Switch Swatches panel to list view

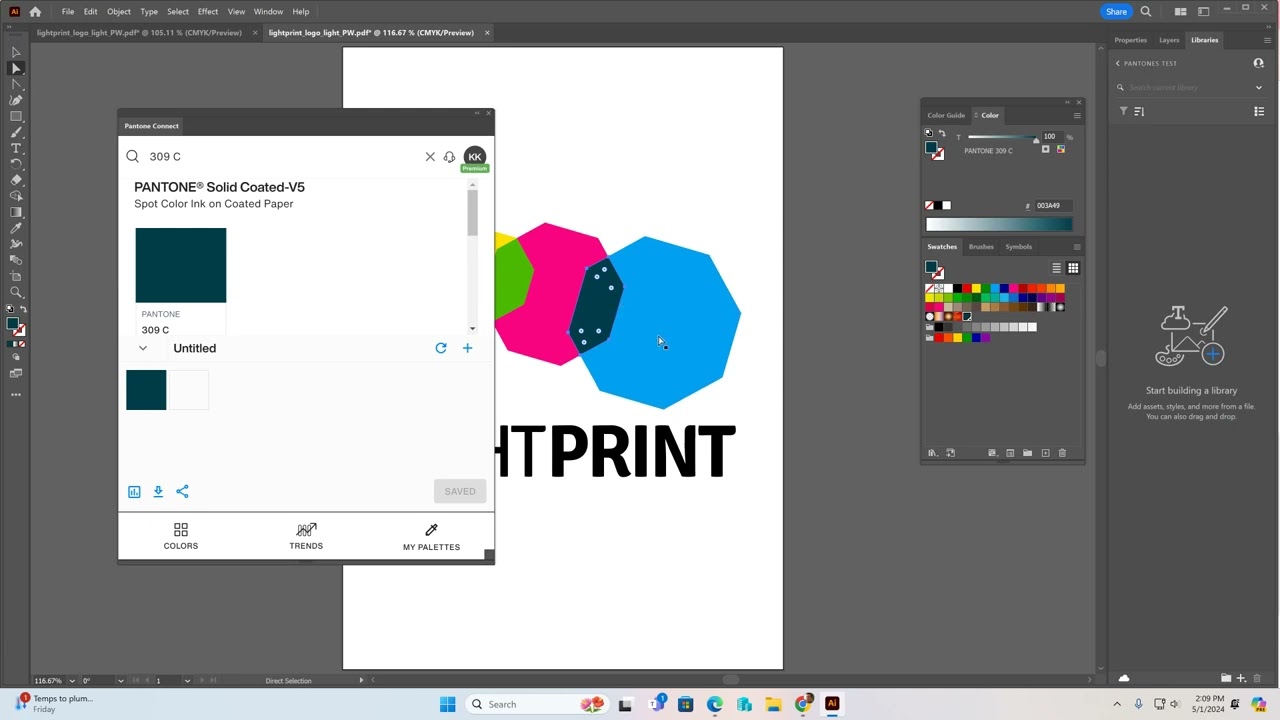pyautogui.click(x=1056, y=268)
